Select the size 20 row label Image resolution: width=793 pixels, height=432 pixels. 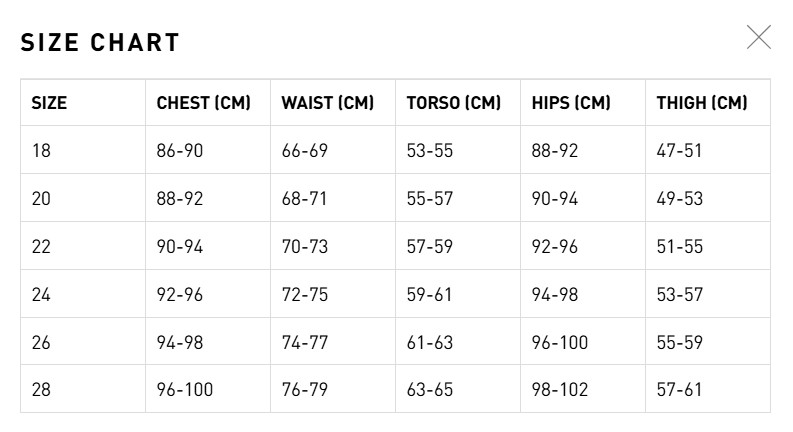(x=41, y=199)
